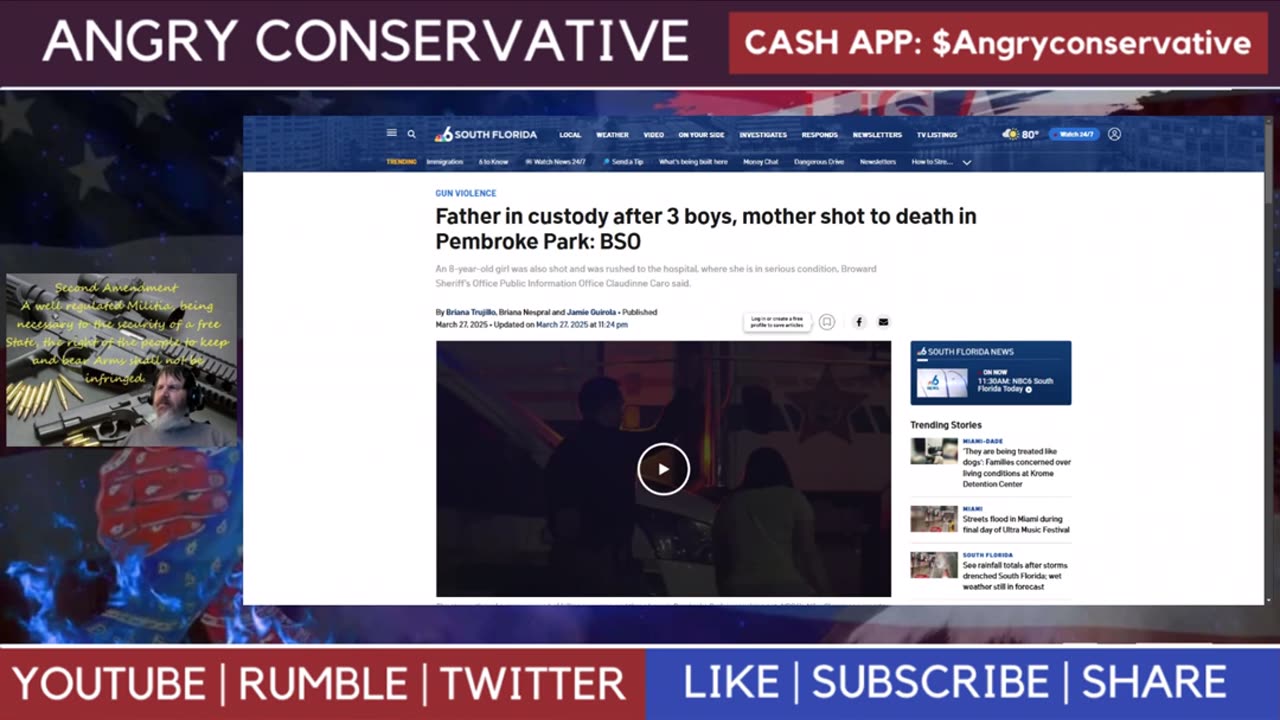This screenshot has height=720, width=1280.
Task: Open Krome Detention story thumbnail
Action: (x=933, y=451)
